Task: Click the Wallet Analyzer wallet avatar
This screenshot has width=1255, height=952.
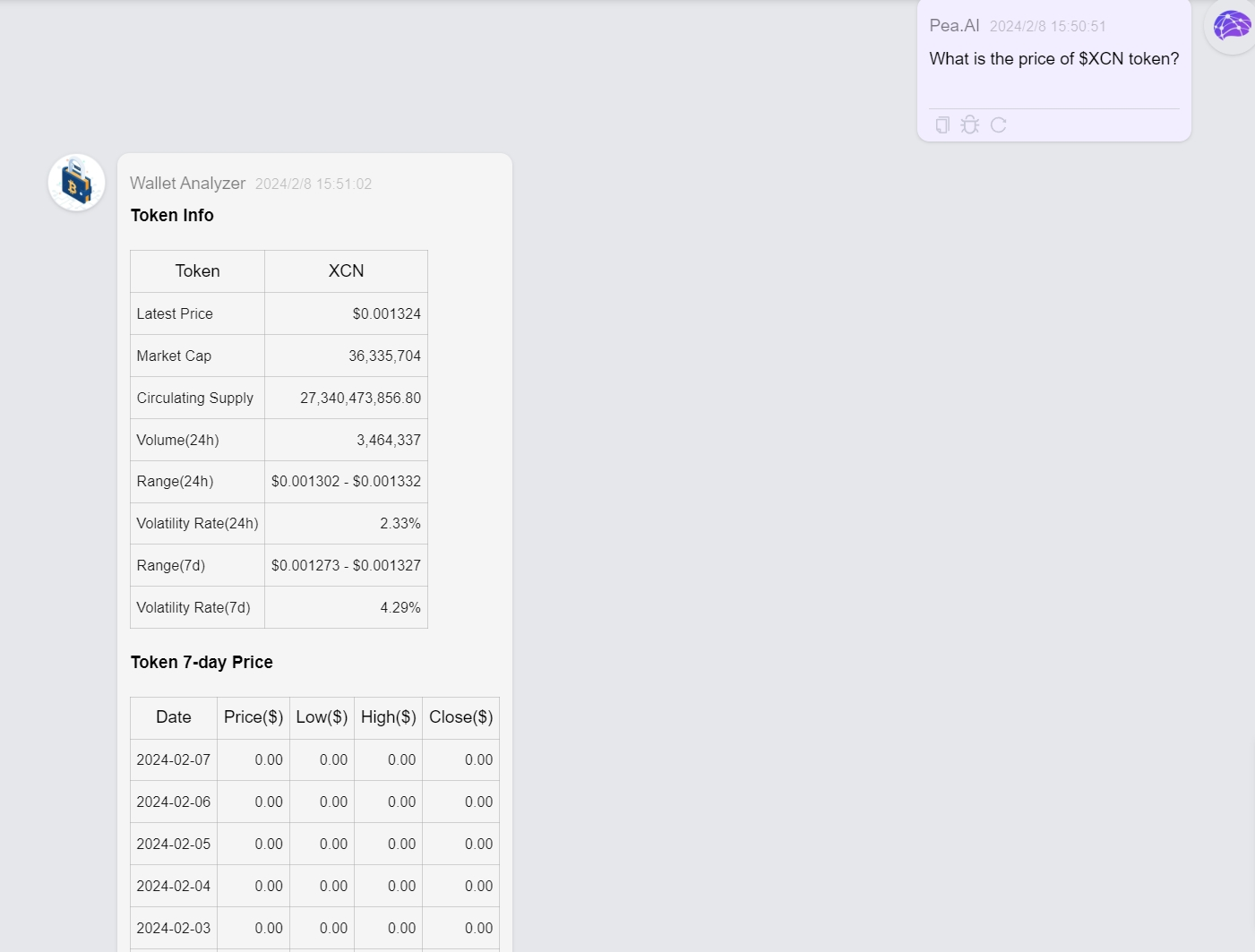Action: 76,182
